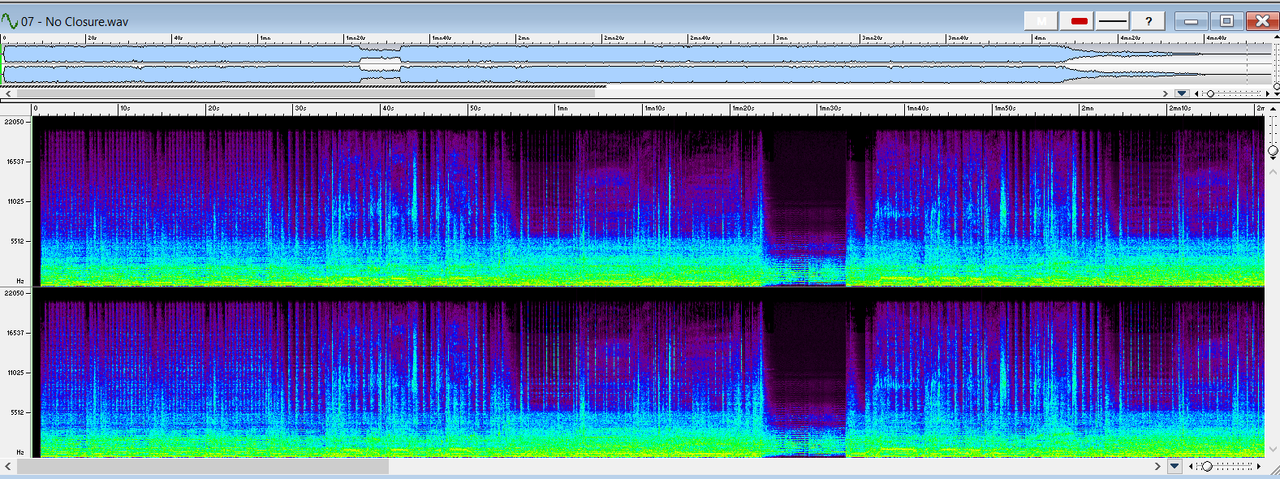Click the 4mn mark on the overview time ruler
Screen dimensions: 1280x479
(x=1040, y=38)
